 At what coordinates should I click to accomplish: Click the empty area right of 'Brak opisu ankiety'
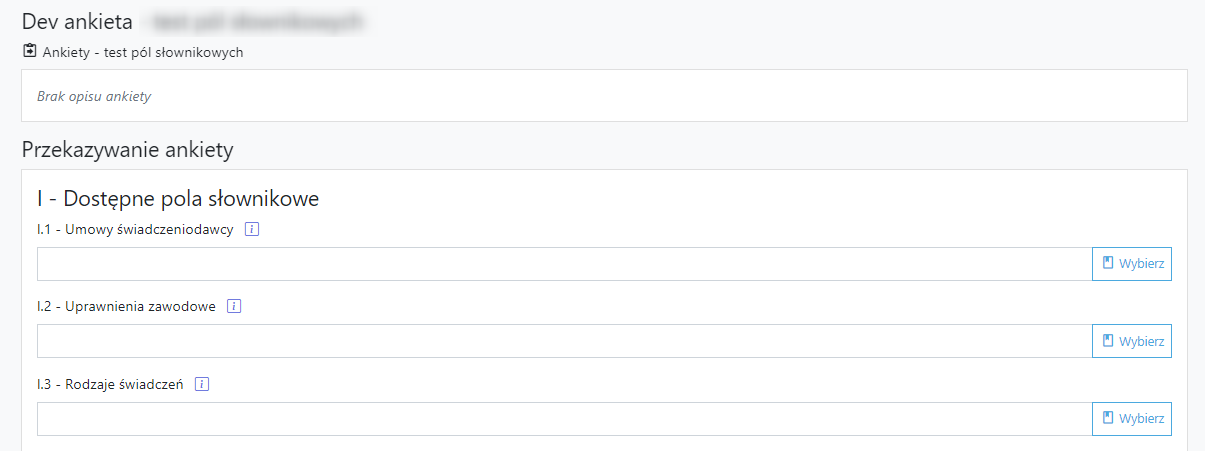[x=700, y=96]
